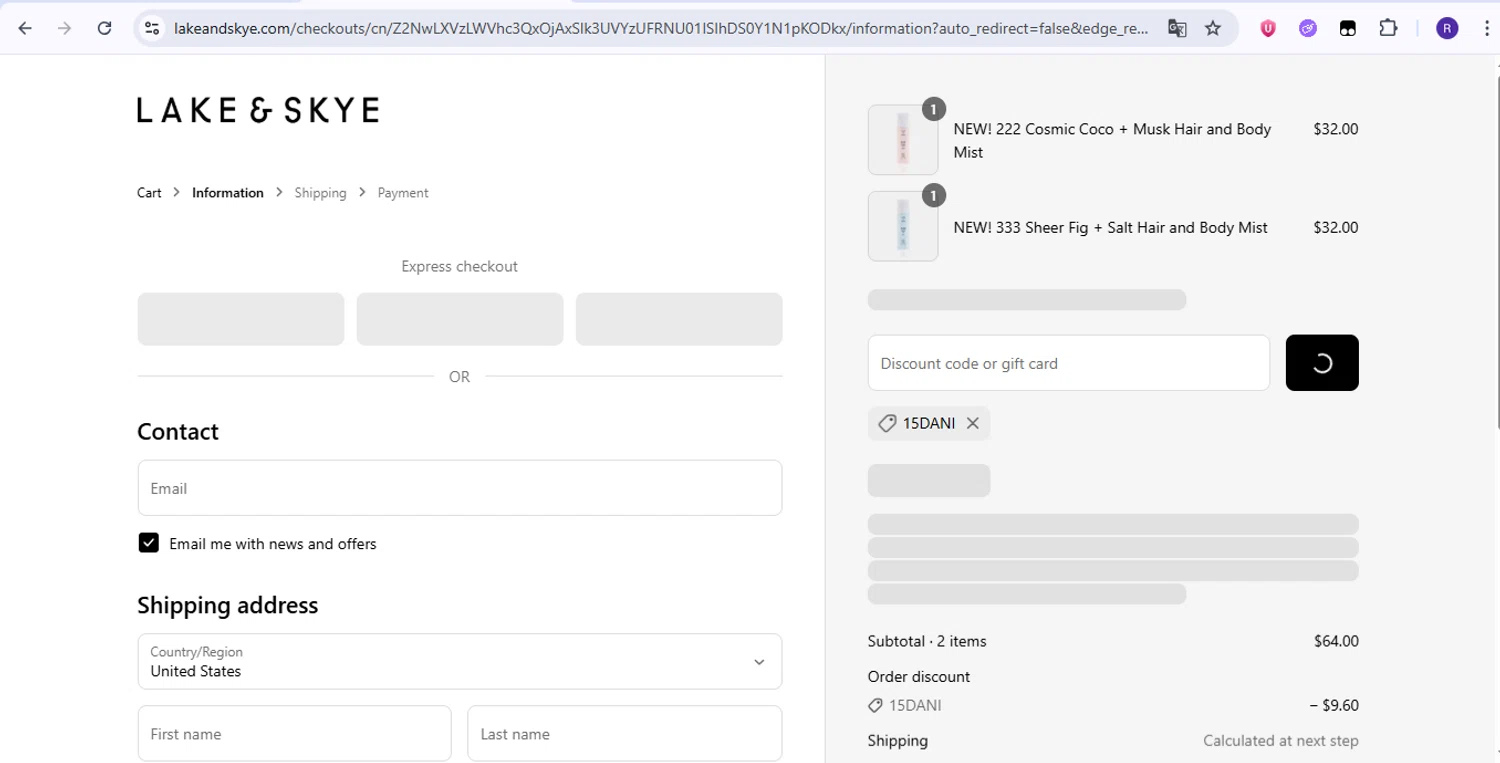This screenshot has height=763, width=1500.
Task: Go to Cart breadcrumb
Action: click(x=149, y=193)
